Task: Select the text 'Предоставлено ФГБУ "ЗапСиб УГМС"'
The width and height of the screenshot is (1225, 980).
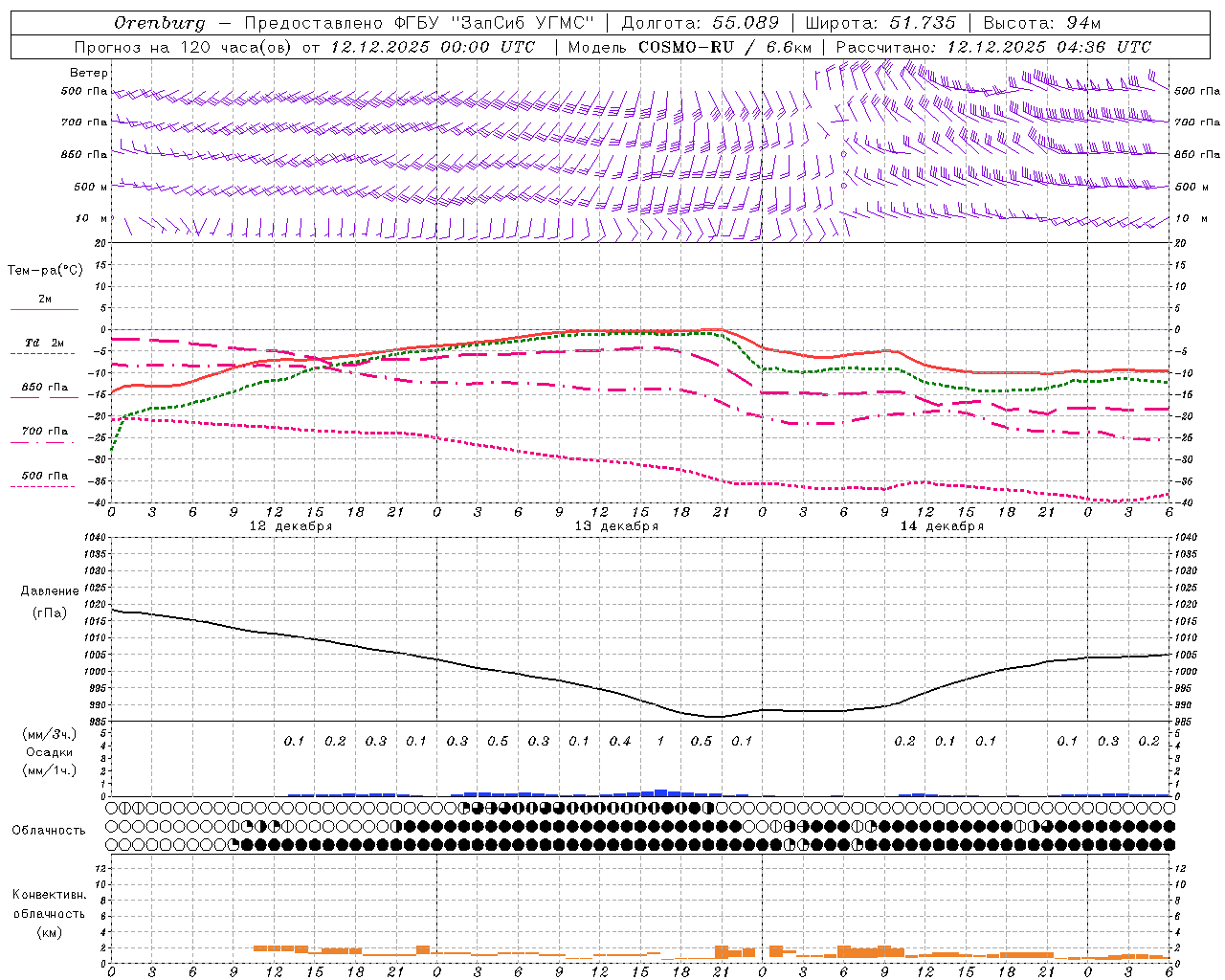Action: click(419, 23)
